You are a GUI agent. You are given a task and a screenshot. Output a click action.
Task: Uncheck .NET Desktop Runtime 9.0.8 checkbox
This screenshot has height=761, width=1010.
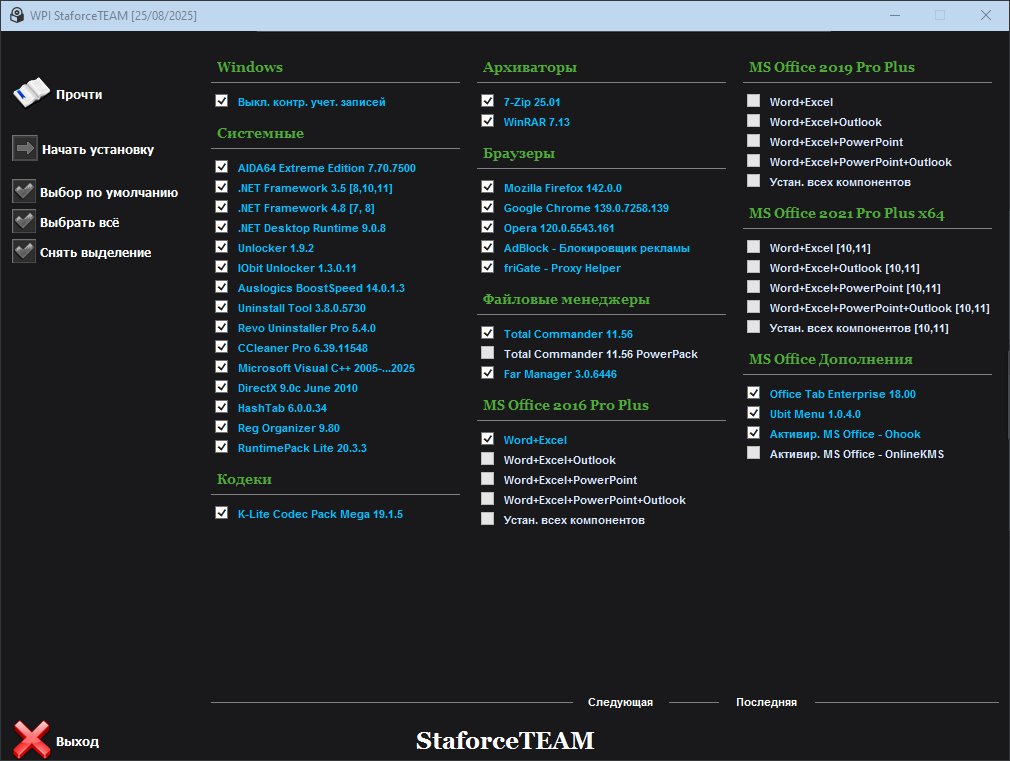222,227
